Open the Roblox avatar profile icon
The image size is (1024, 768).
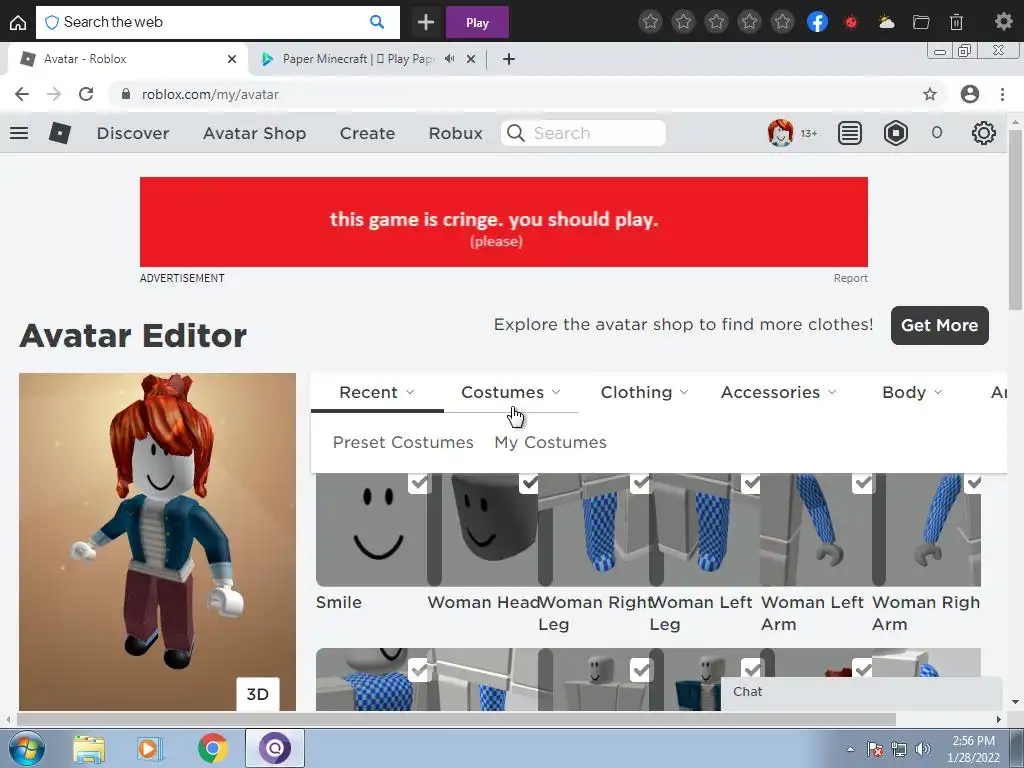(x=780, y=133)
